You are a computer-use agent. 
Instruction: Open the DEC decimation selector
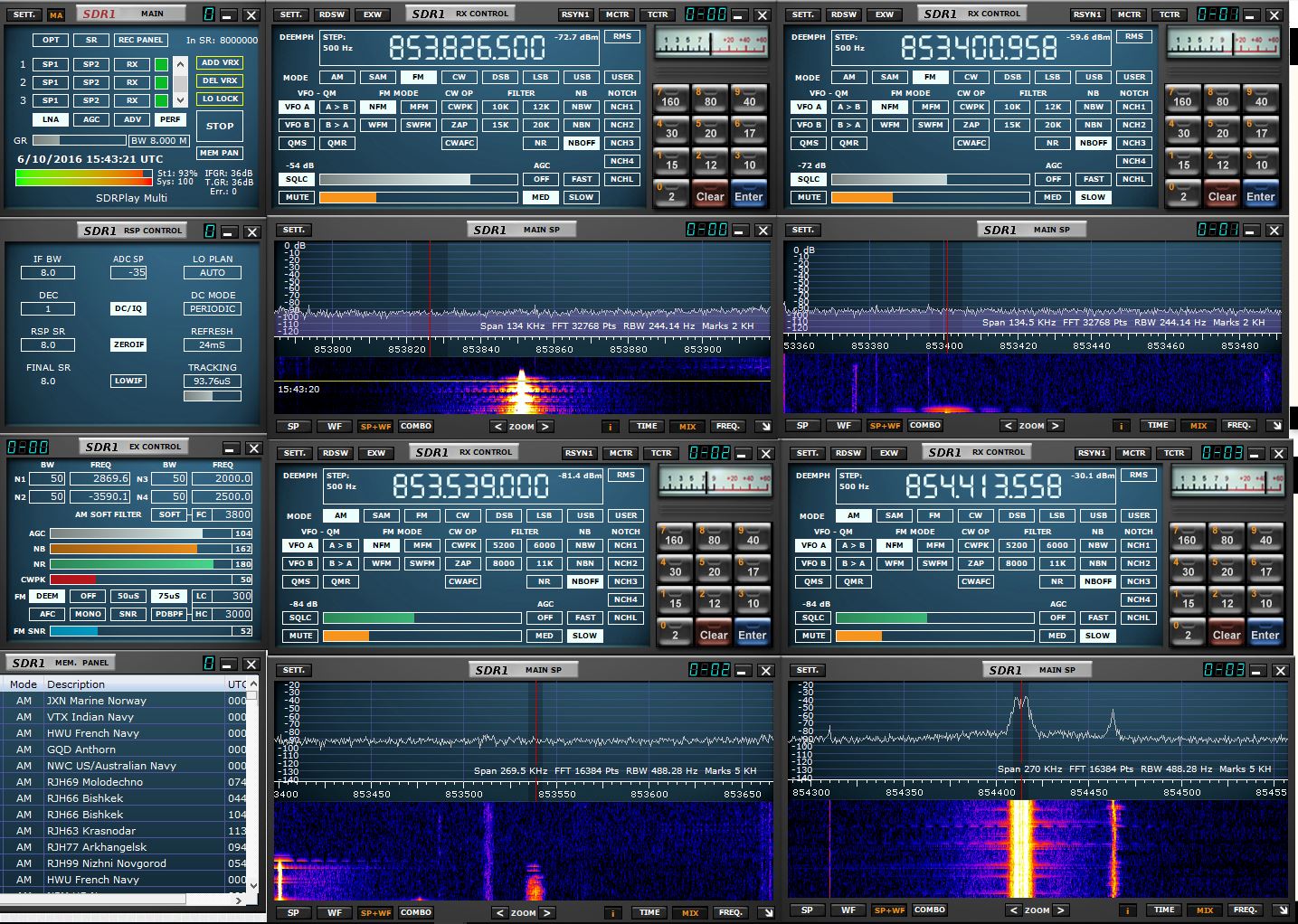[47, 308]
